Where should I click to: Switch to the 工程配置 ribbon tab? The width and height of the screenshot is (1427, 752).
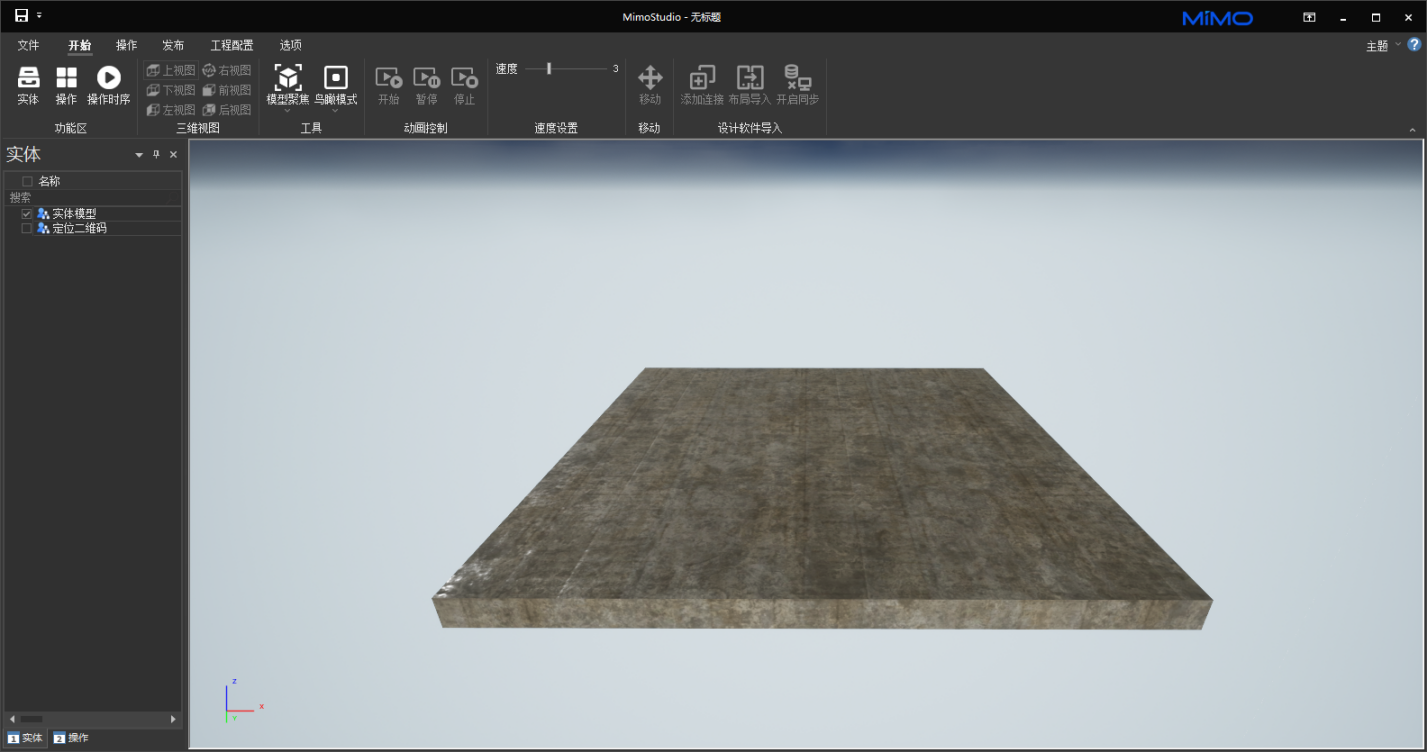pos(232,45)
